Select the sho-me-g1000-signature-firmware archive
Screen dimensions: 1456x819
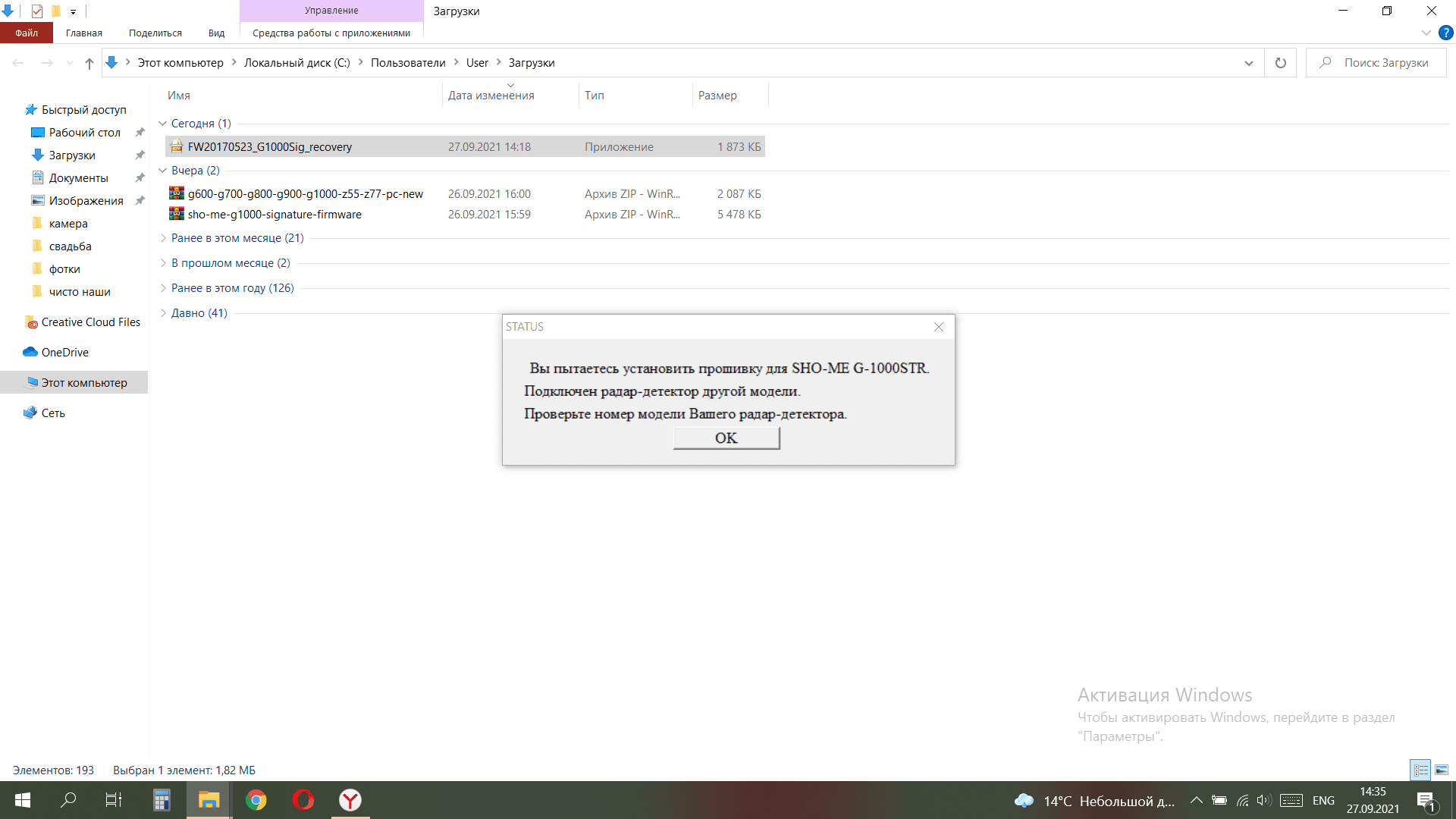(465, 215)
